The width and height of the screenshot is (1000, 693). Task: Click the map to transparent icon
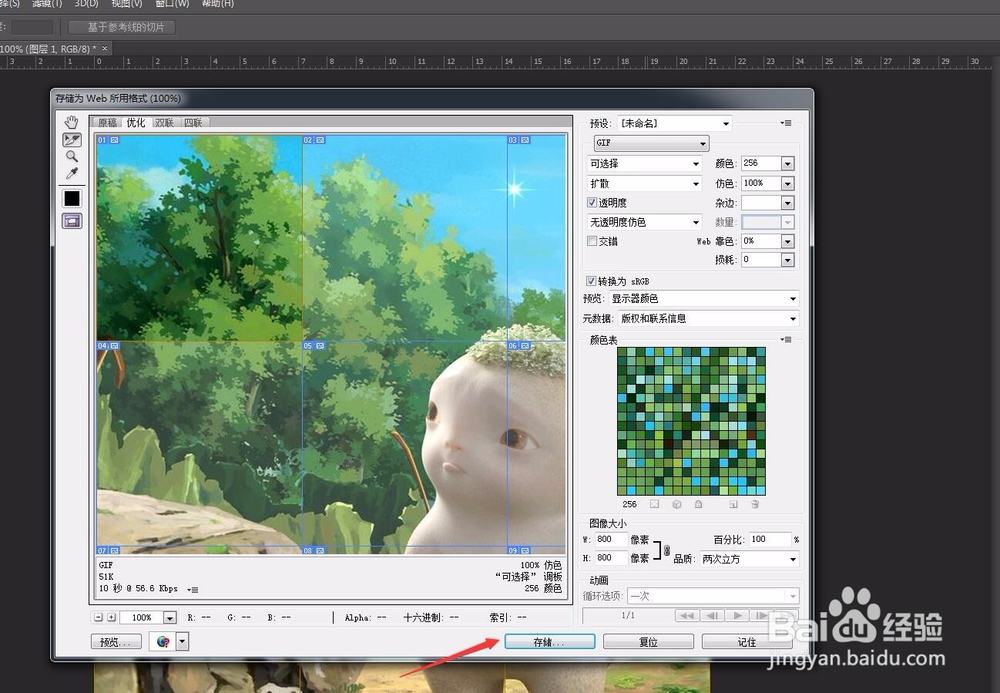[654, 504]
